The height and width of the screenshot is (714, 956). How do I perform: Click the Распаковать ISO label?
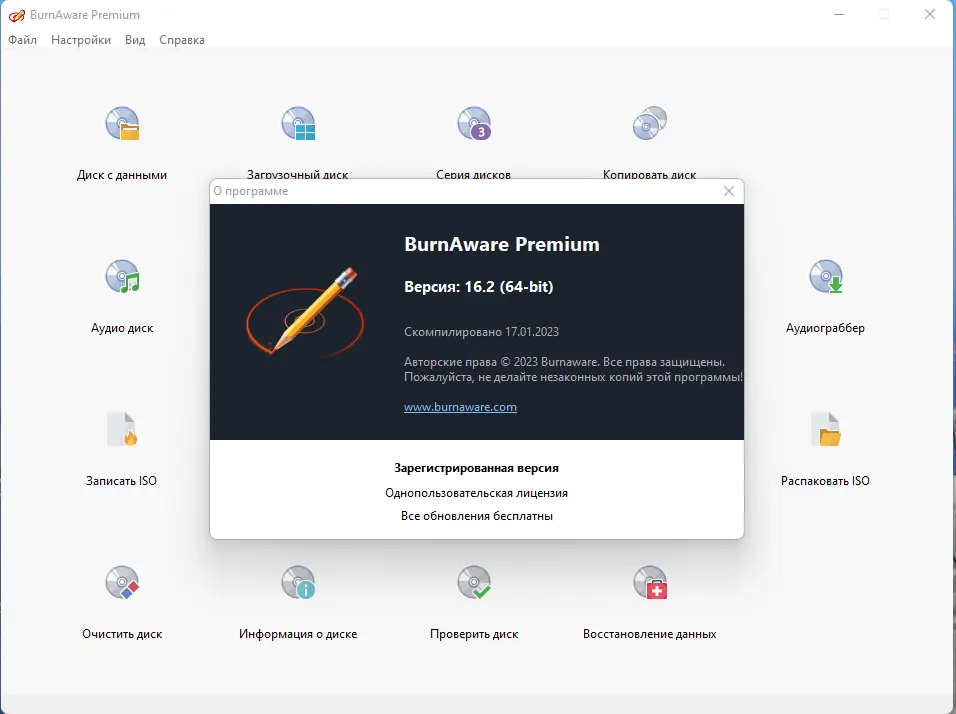point(826,480)
